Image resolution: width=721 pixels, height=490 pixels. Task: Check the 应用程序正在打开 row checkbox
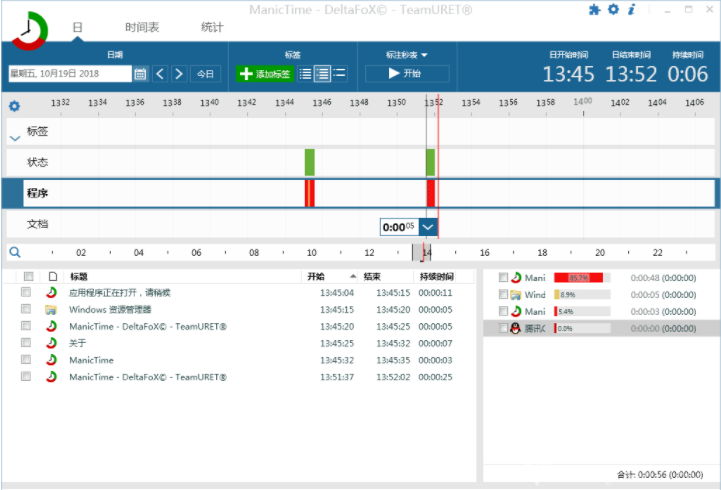[x=26, y=292]
